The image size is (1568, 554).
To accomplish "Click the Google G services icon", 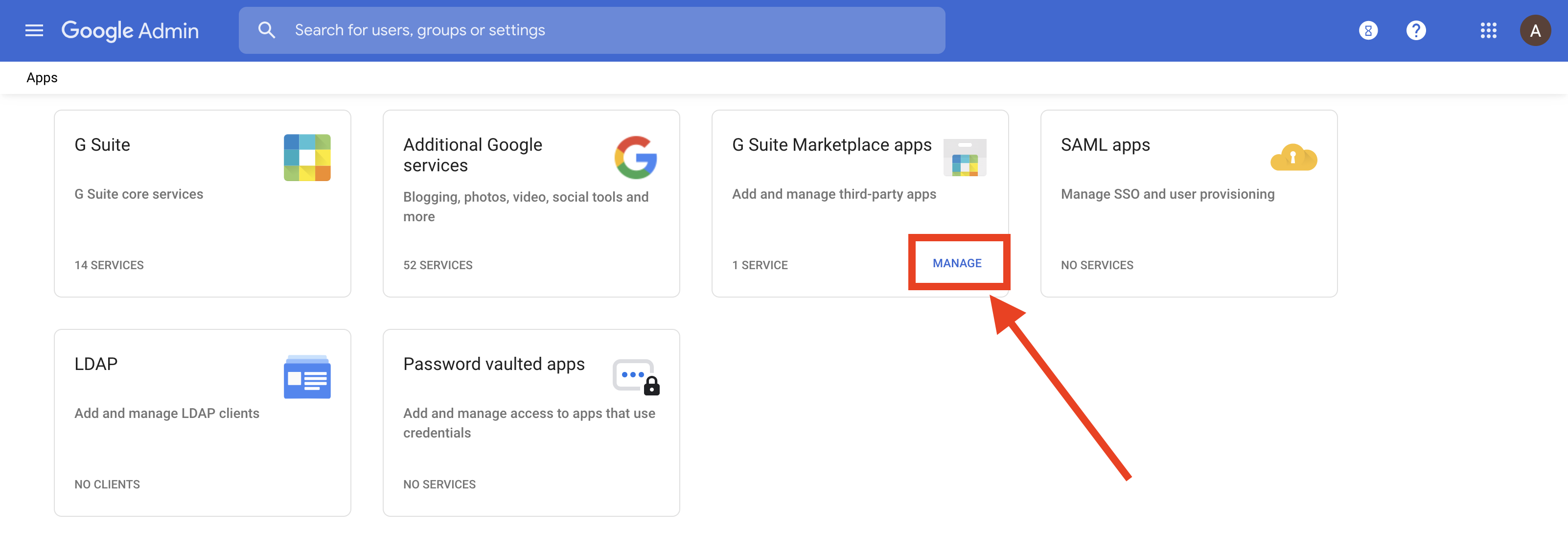I will click(636, 158).
